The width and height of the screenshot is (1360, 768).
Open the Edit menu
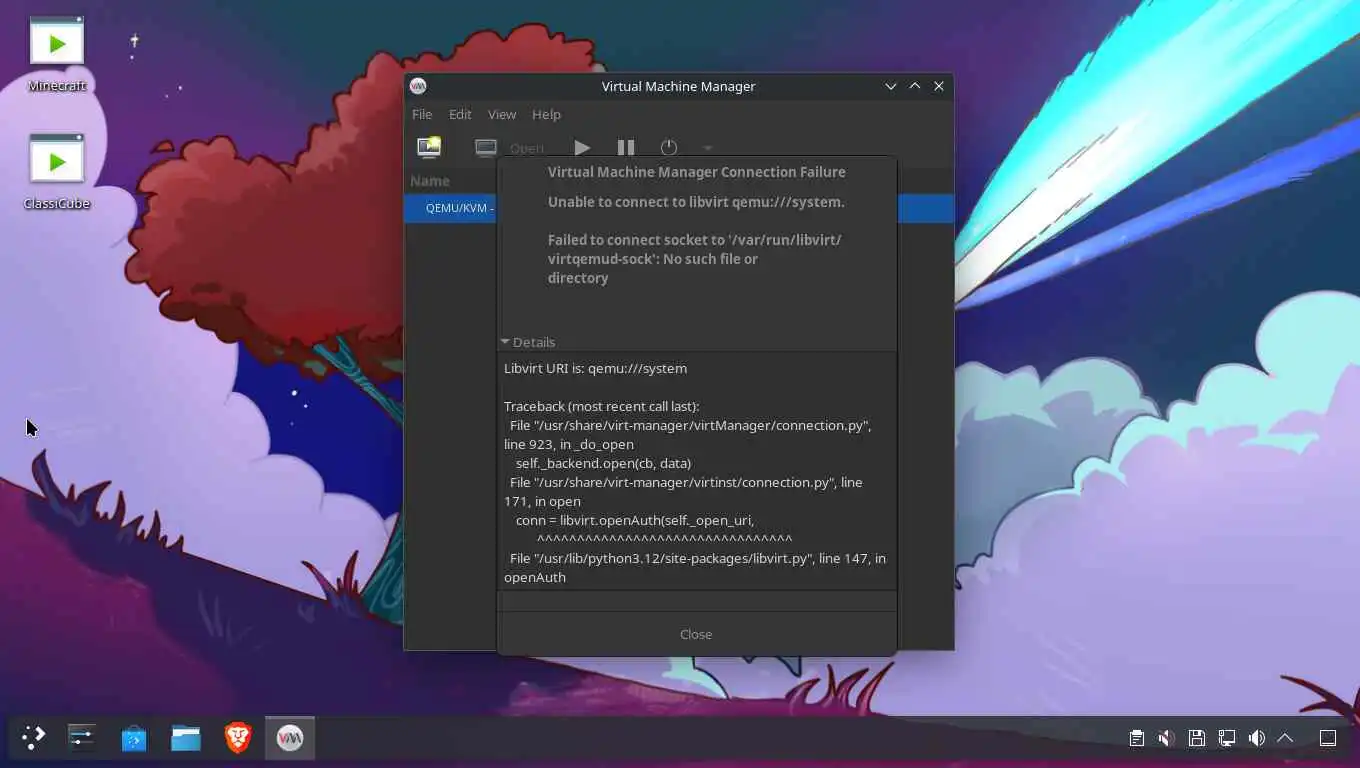(460, 114)
